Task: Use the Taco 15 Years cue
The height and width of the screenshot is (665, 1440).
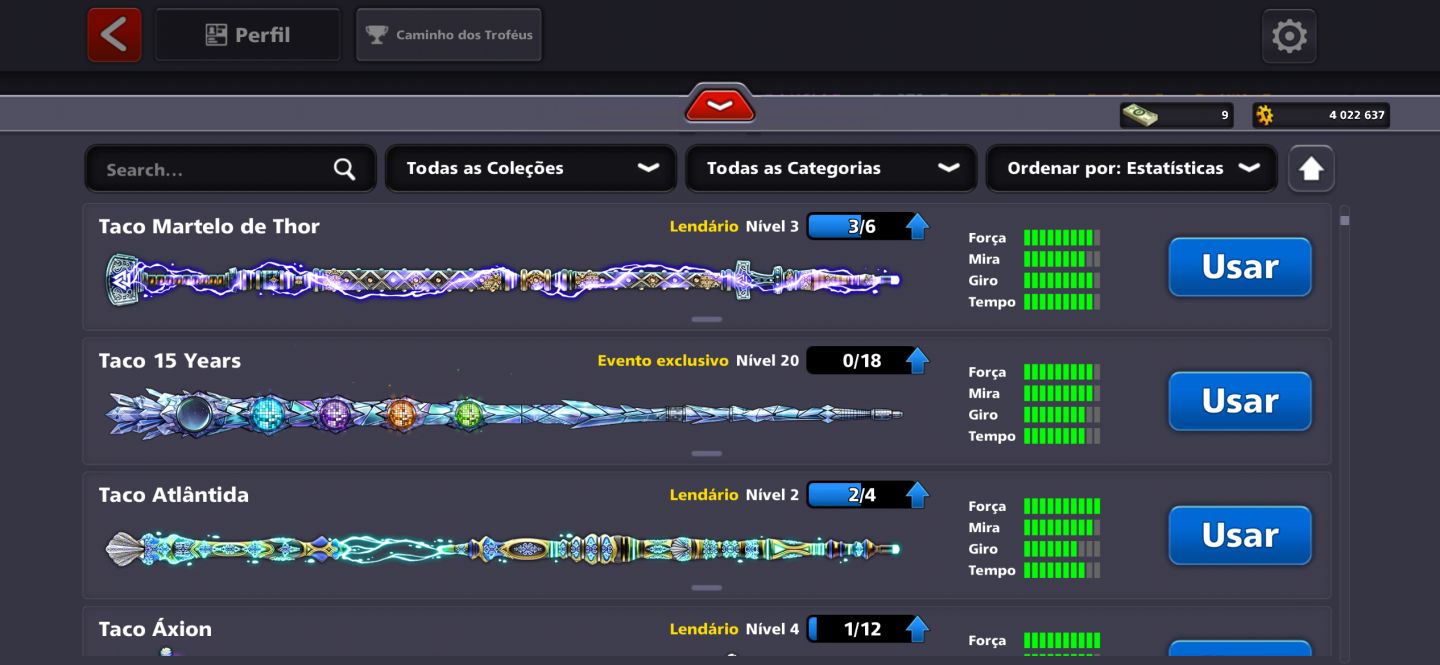Action: coord(1240,401)
